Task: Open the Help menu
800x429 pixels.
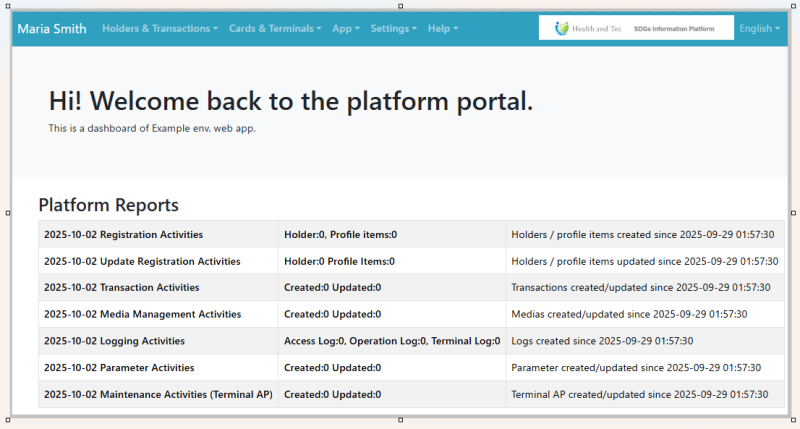Action: 443,28
